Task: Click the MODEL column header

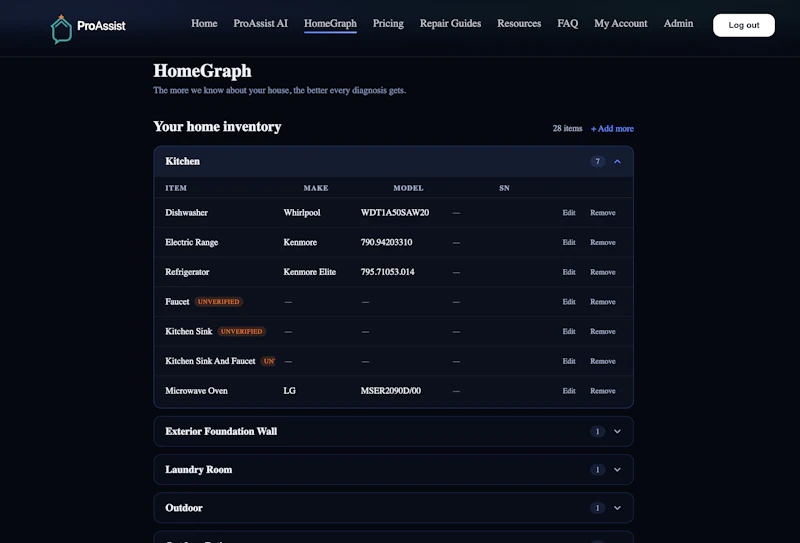Action: (408, 188)
